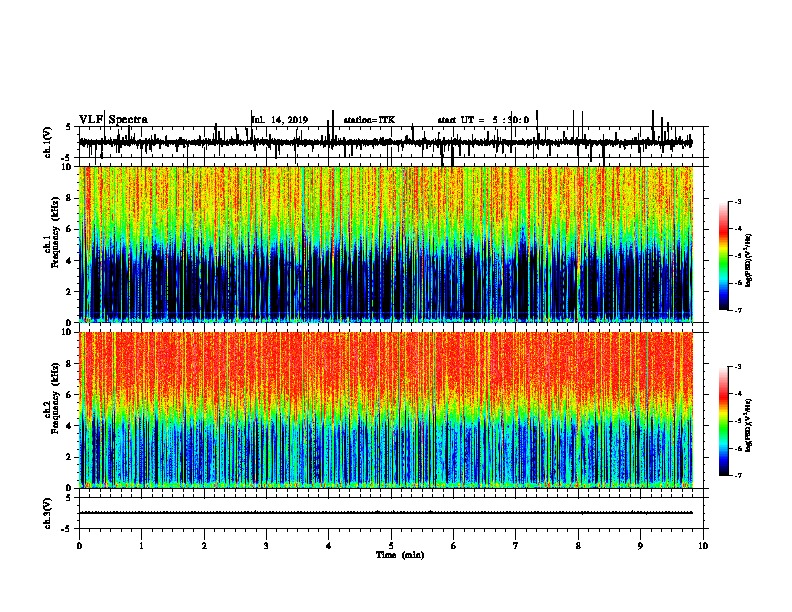Click the "8" kHz tick on ch.1 frequency axis
792x612 pixels.
70,198
